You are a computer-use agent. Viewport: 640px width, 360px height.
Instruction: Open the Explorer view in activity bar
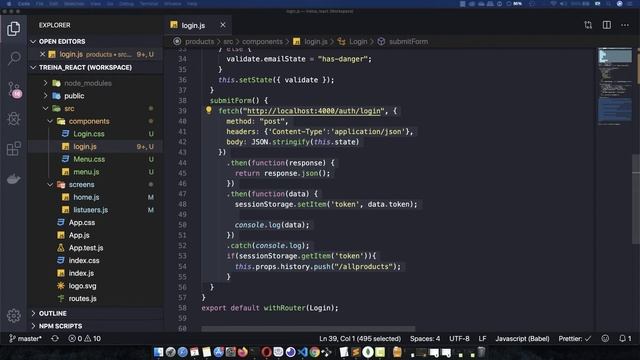13,29
